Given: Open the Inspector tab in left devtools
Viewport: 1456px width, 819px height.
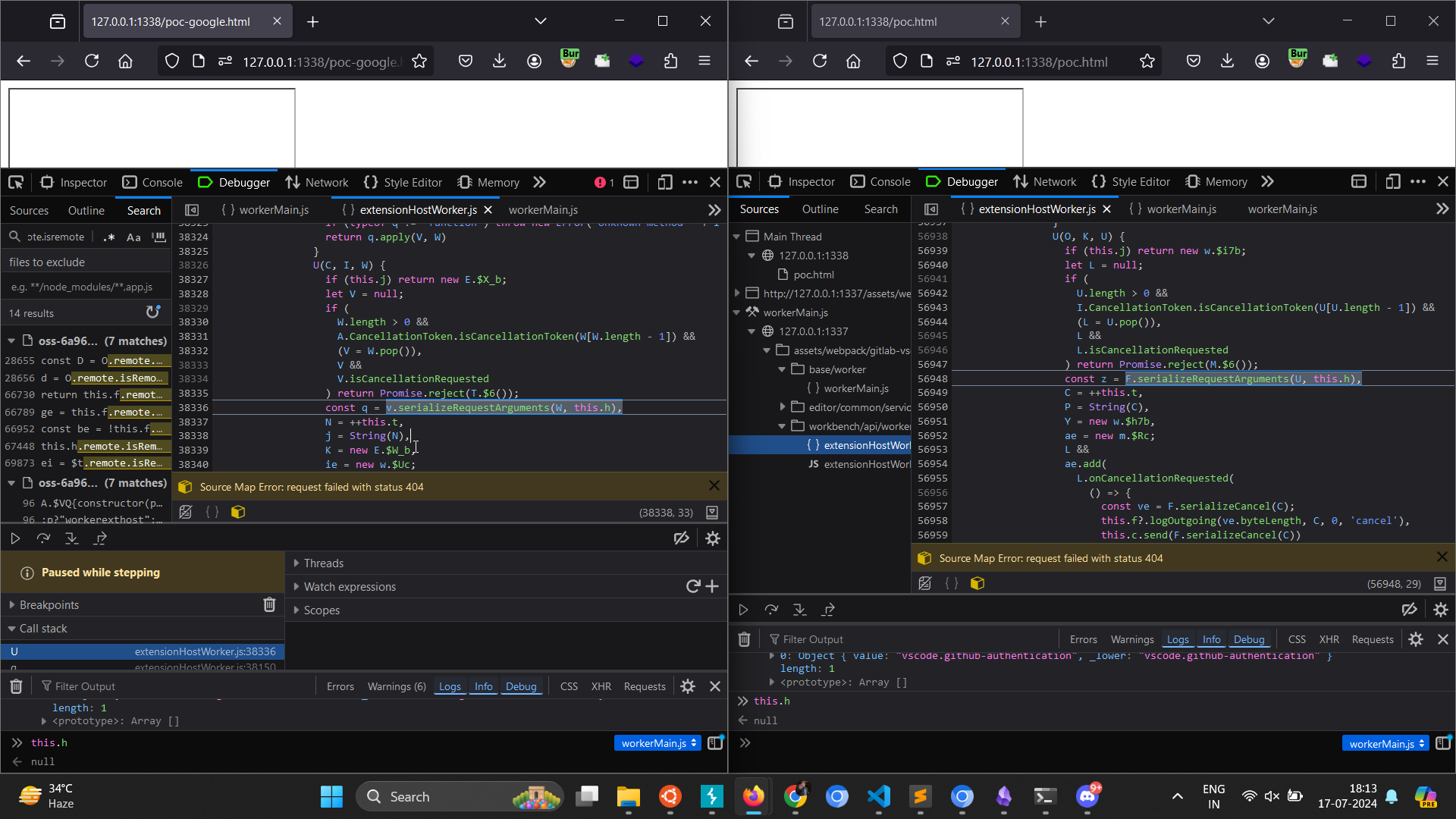Looking at the screenshot, I should pyautogui.click(x=74, y=182).
